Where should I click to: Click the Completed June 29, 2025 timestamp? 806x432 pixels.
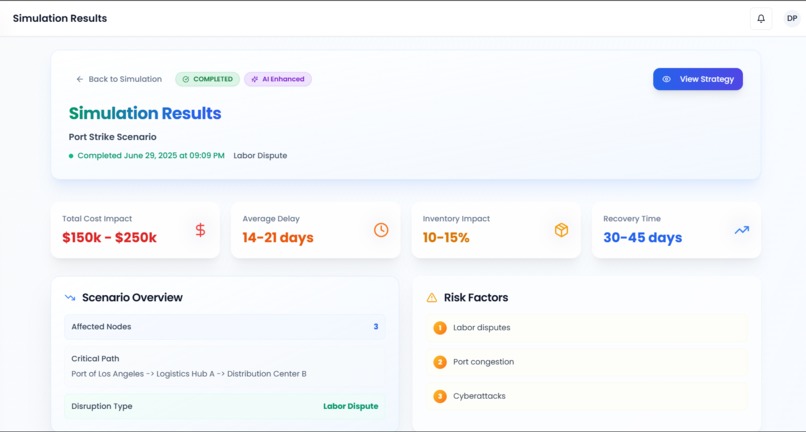click(x=151, y=155)
